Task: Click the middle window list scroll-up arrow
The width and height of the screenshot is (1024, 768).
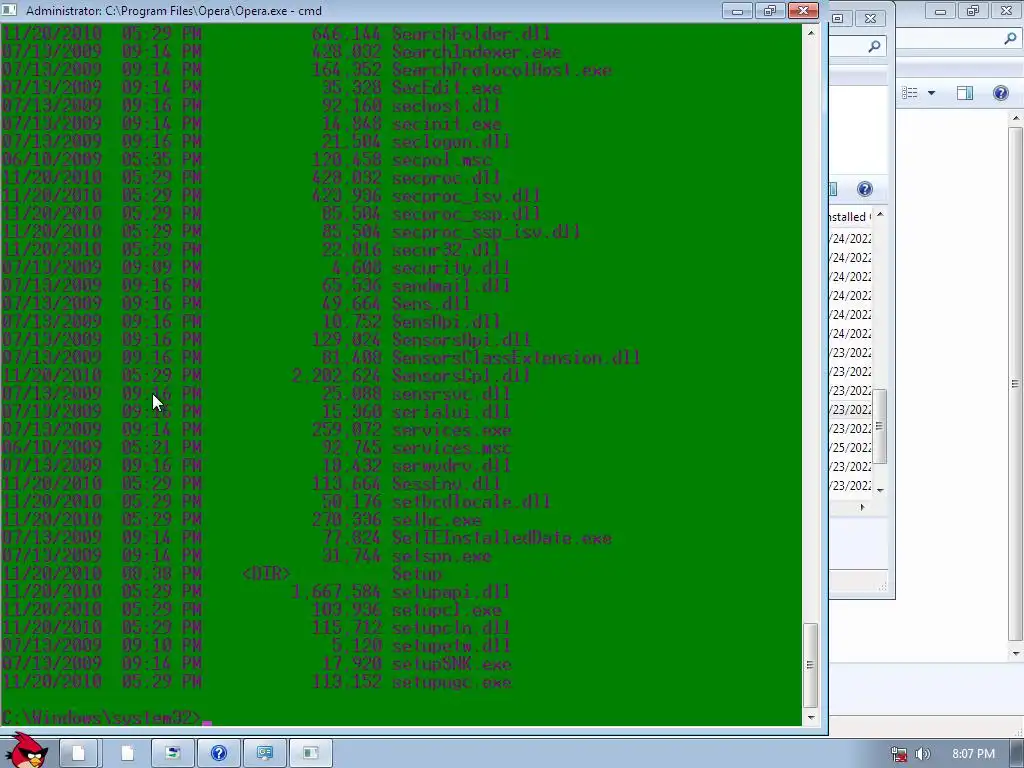Action: (x=880, y=214)
